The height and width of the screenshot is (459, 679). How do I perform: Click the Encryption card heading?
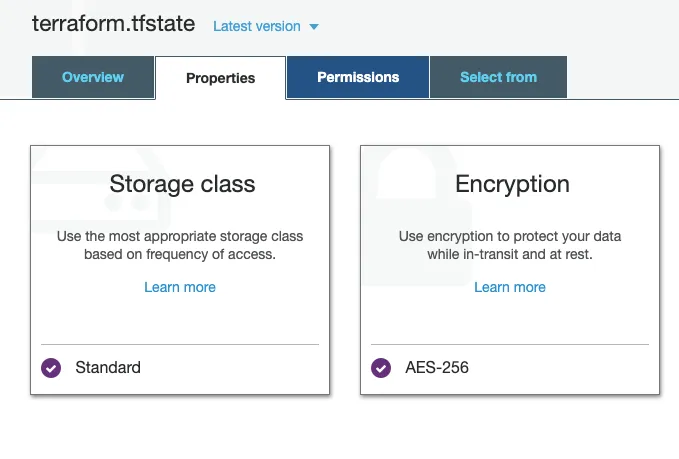click(x=512, y=184)
